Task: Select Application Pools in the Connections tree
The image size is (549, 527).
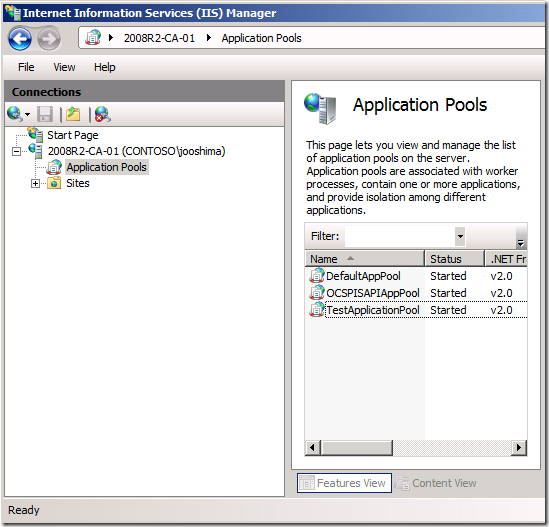Action: [106, 167]
